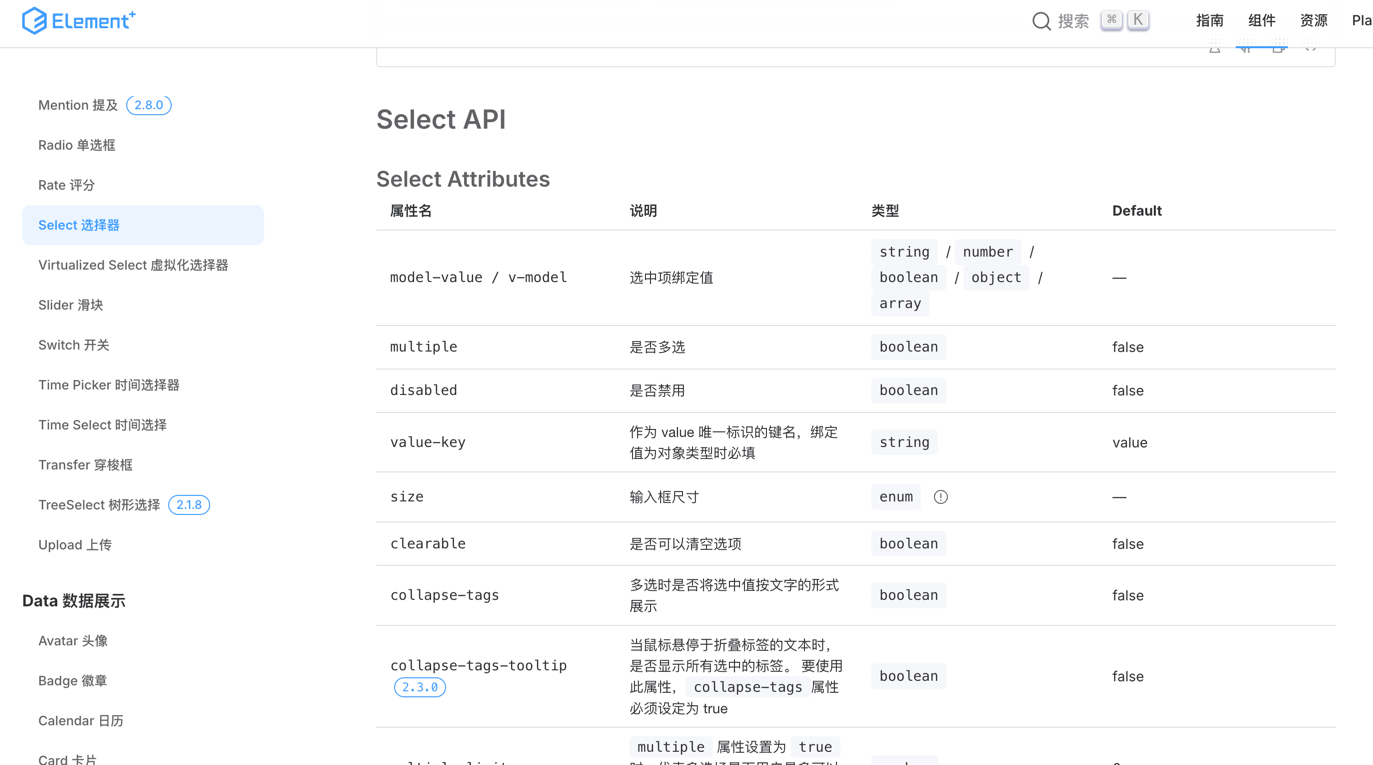Open the 指南 guide menu
The image size is (1373, 765).
[x=1209, y=21]
